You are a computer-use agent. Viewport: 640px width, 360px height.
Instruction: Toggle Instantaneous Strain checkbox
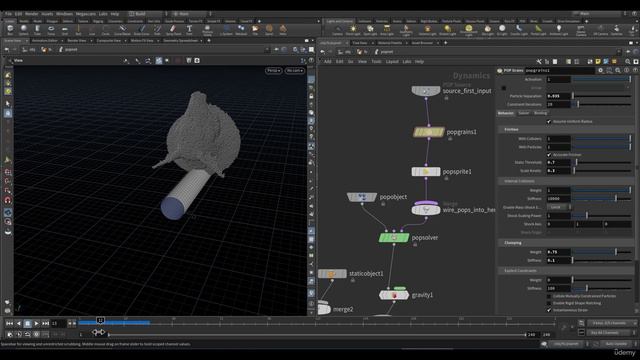pyautogui.click(x=549, y=310)
